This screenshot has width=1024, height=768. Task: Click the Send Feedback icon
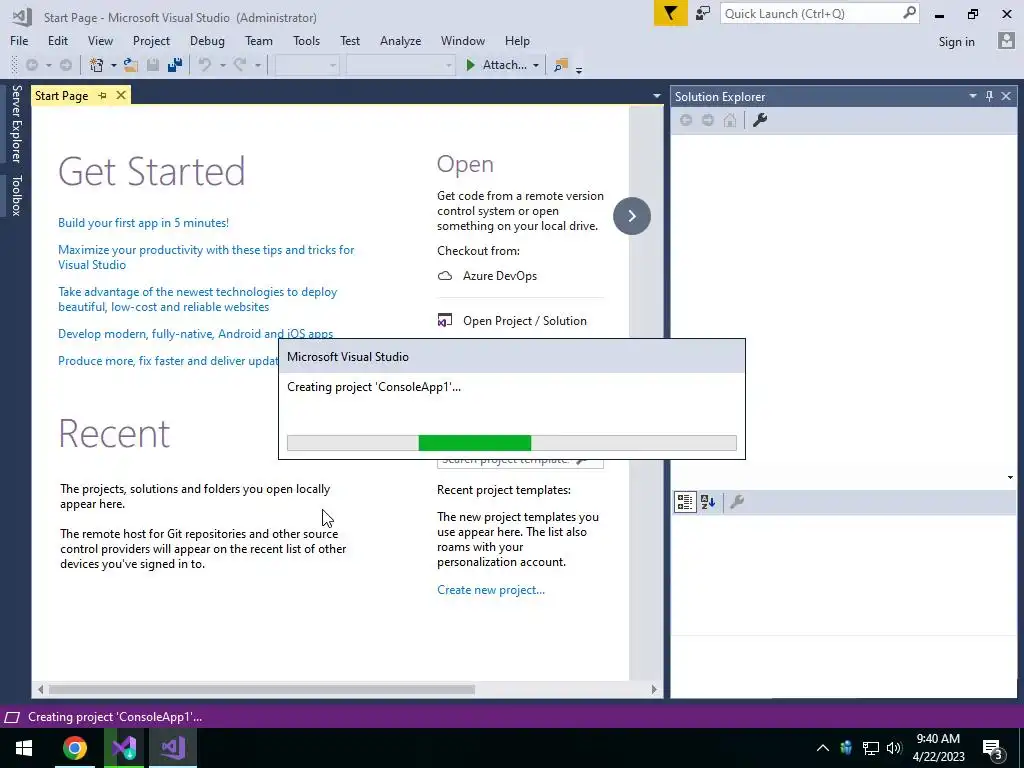coord(703,13)
